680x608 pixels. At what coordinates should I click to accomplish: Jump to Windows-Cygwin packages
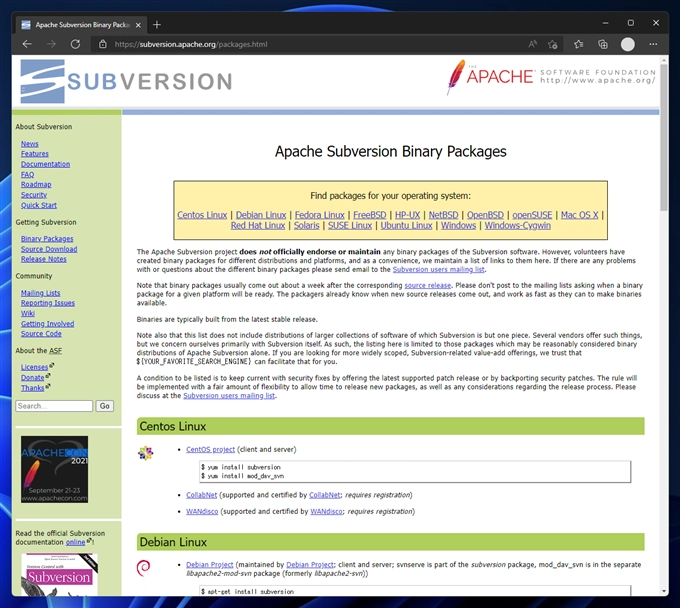[x=518, y=226]
